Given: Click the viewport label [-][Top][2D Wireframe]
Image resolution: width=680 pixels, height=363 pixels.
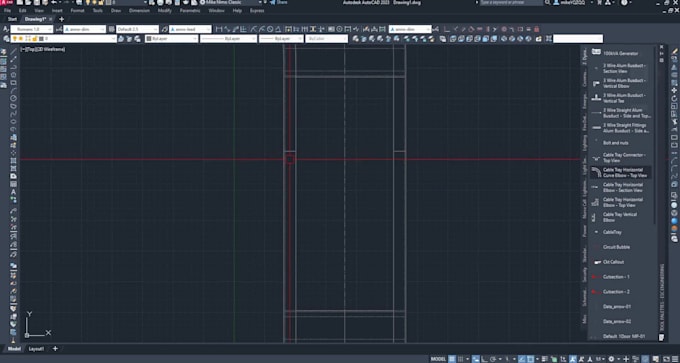Looking at the screenshot, I should pos(43,49).
